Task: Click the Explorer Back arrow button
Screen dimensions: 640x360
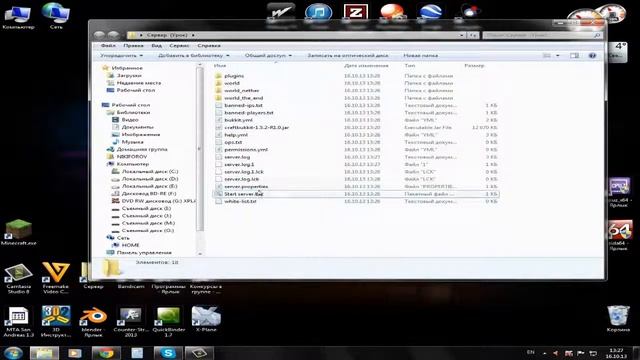Action: tap(99, 35)
